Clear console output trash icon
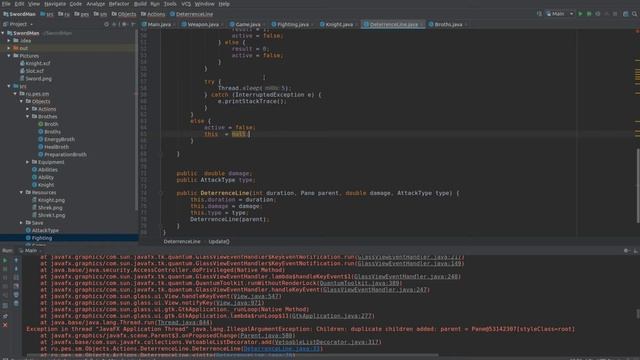The height and width of the screenshot is (360, 640). click(16, 303)
